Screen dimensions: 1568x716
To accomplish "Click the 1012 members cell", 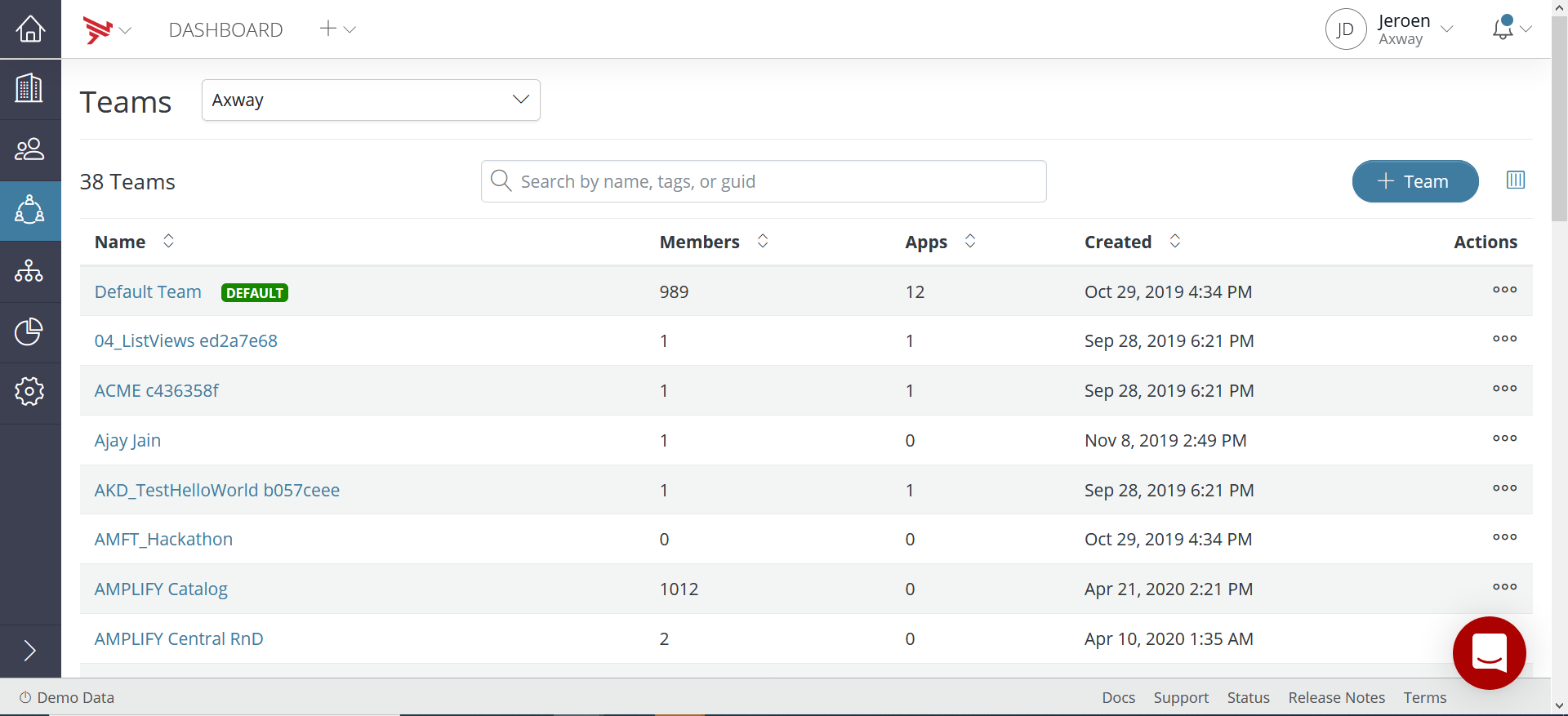I will (679, 589).
